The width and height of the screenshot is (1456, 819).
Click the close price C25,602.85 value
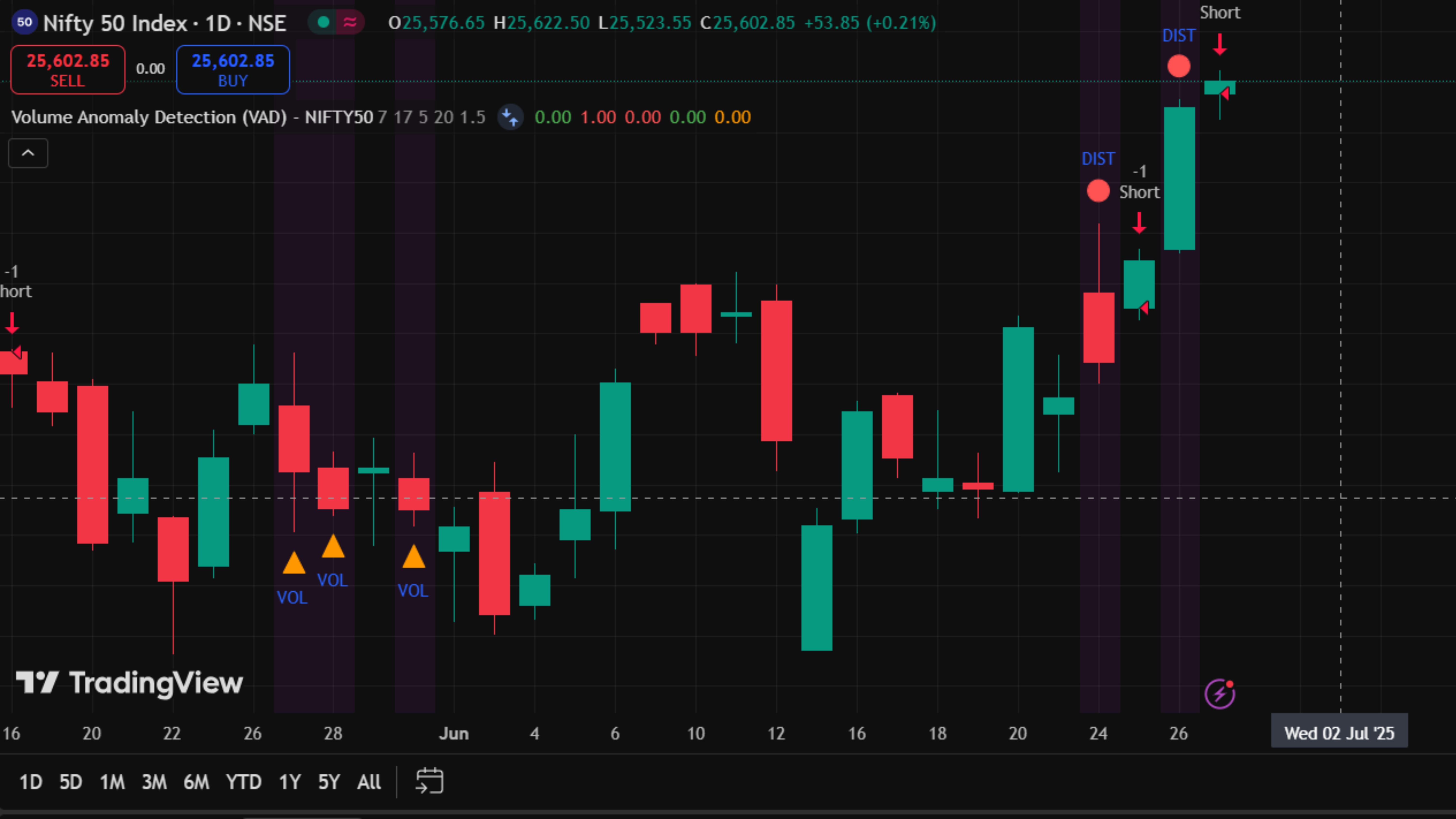[x=748, y=23]
